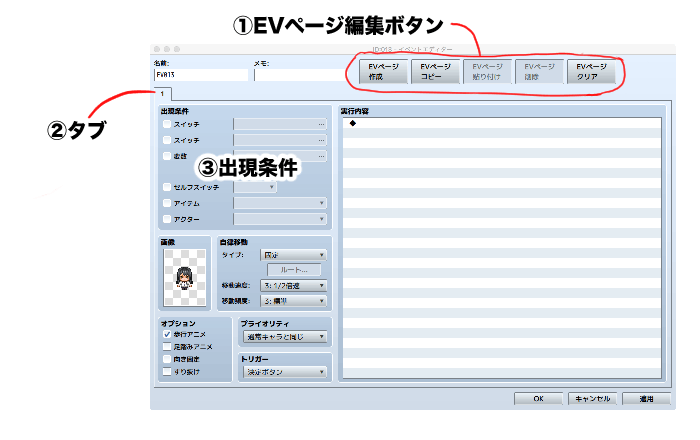Click the ルート... button
Viewport: 700px width, 440px height.
click(x=294, y=270)
